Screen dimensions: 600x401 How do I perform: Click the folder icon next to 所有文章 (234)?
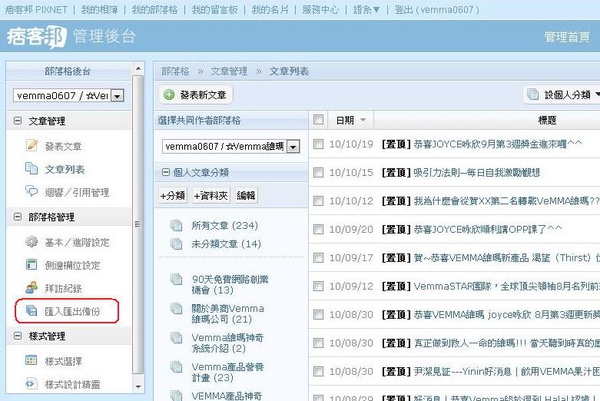[176, 225]
